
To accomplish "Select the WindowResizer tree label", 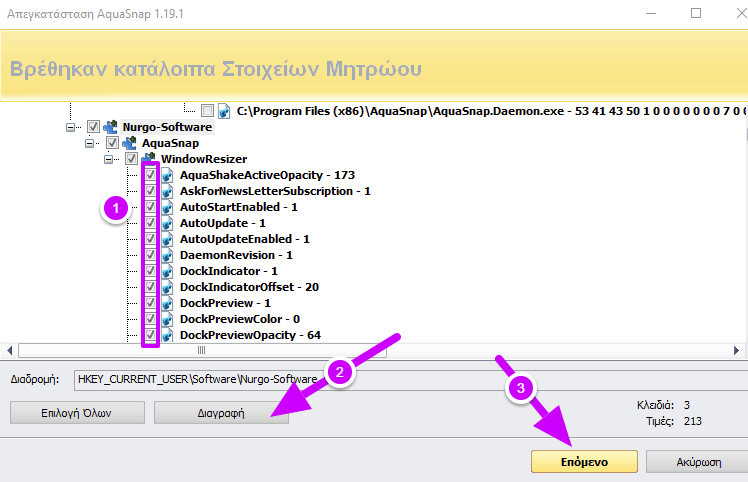I will (x=204, y=159).
